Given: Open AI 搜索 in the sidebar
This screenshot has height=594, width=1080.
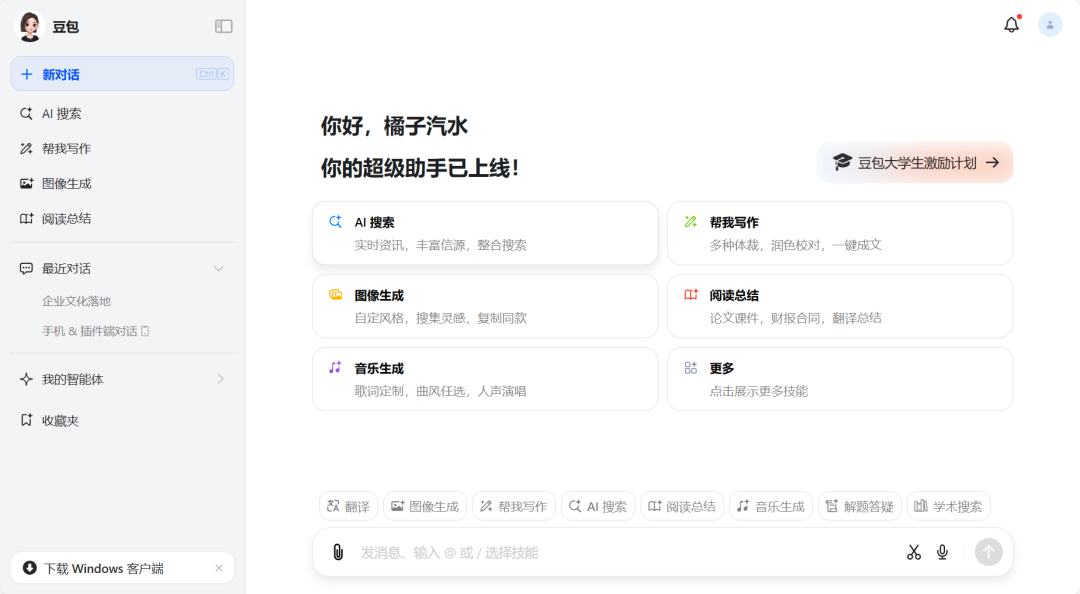Looking at the screenshot, I should (x=123, y=114).
